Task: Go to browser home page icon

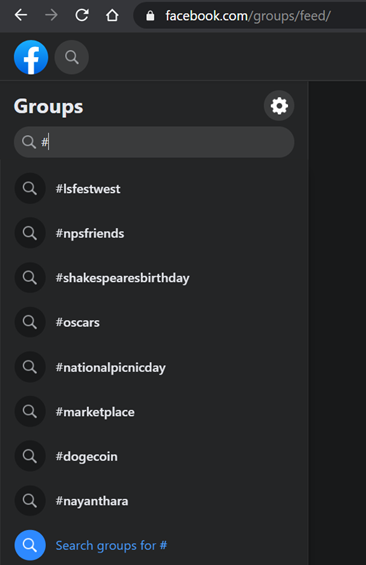Action: [x=112, y=15]
